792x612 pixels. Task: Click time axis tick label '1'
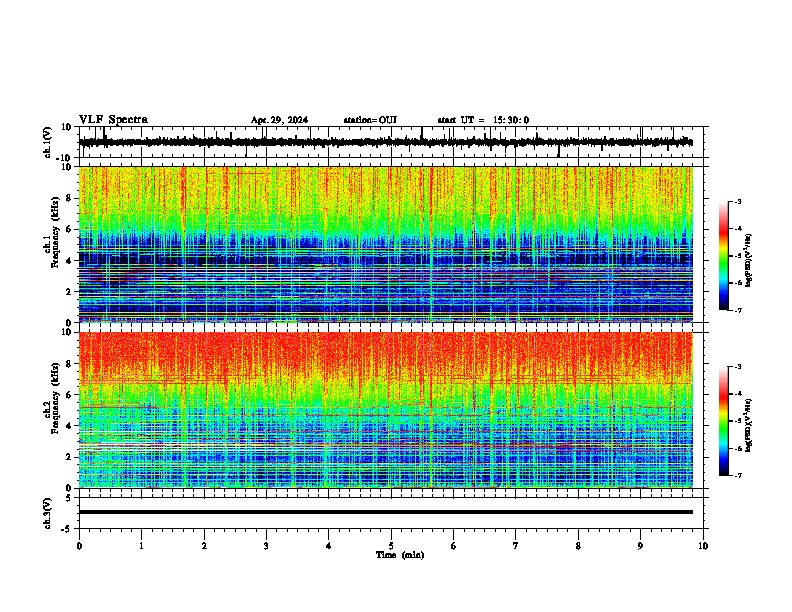pyautogui.click(x=141, y=546)
